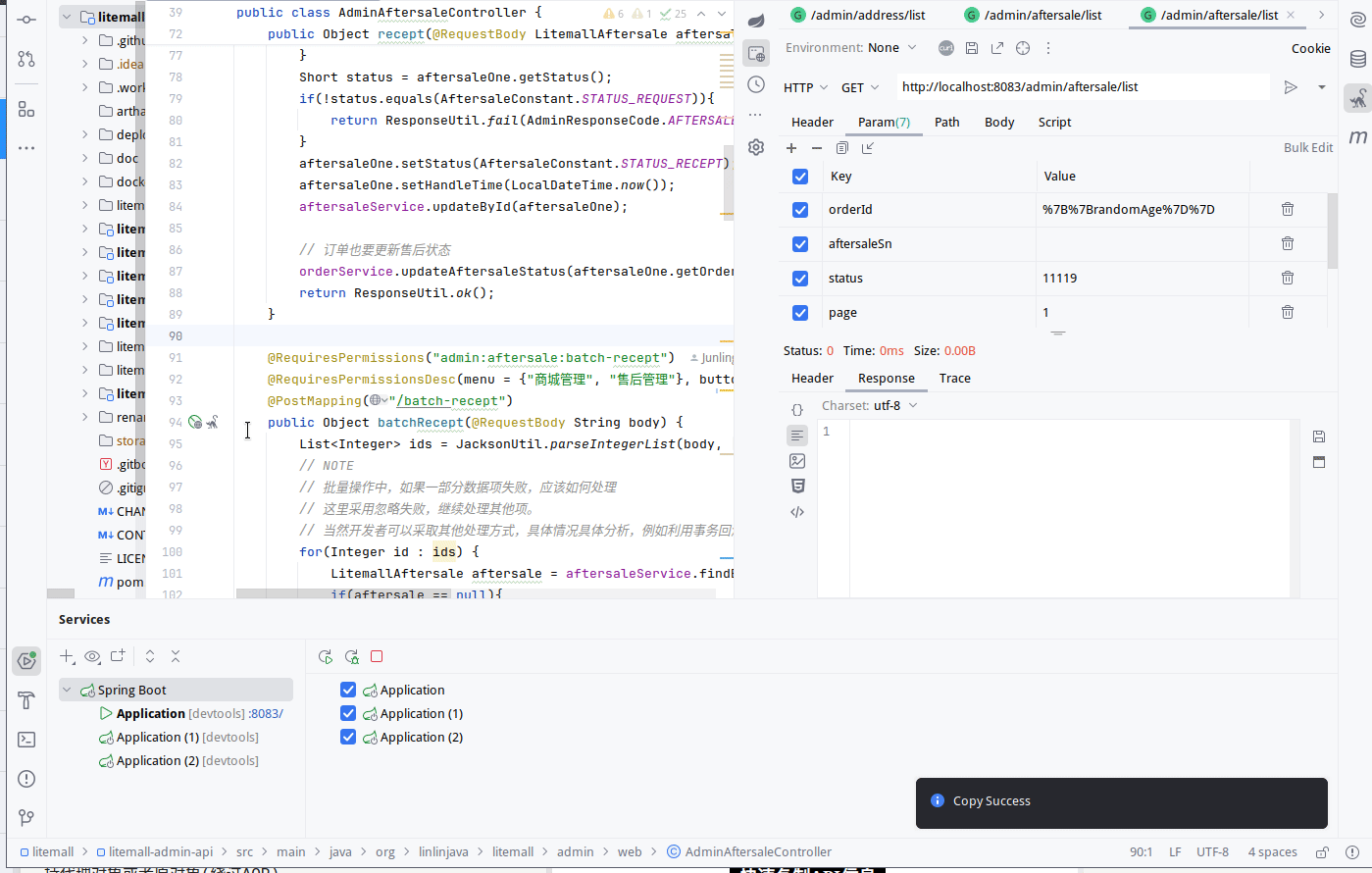Rerun the selected Spring Boot service
1372x873 pixels.
(x=326, y=656)
